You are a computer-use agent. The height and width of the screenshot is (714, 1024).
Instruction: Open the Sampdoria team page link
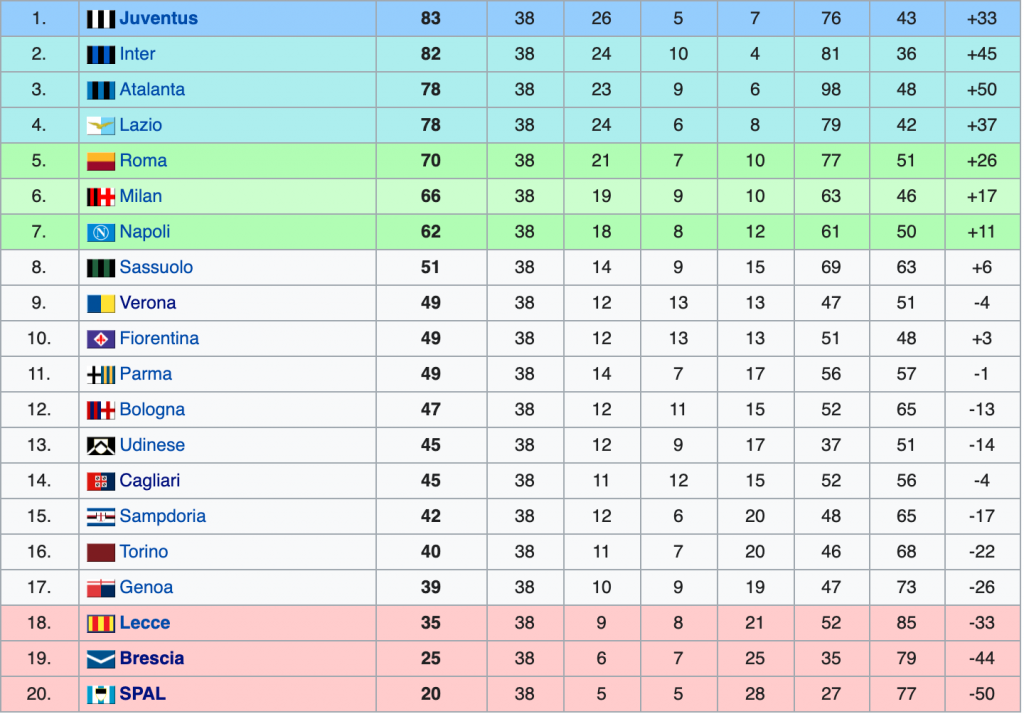coord(163,516)
